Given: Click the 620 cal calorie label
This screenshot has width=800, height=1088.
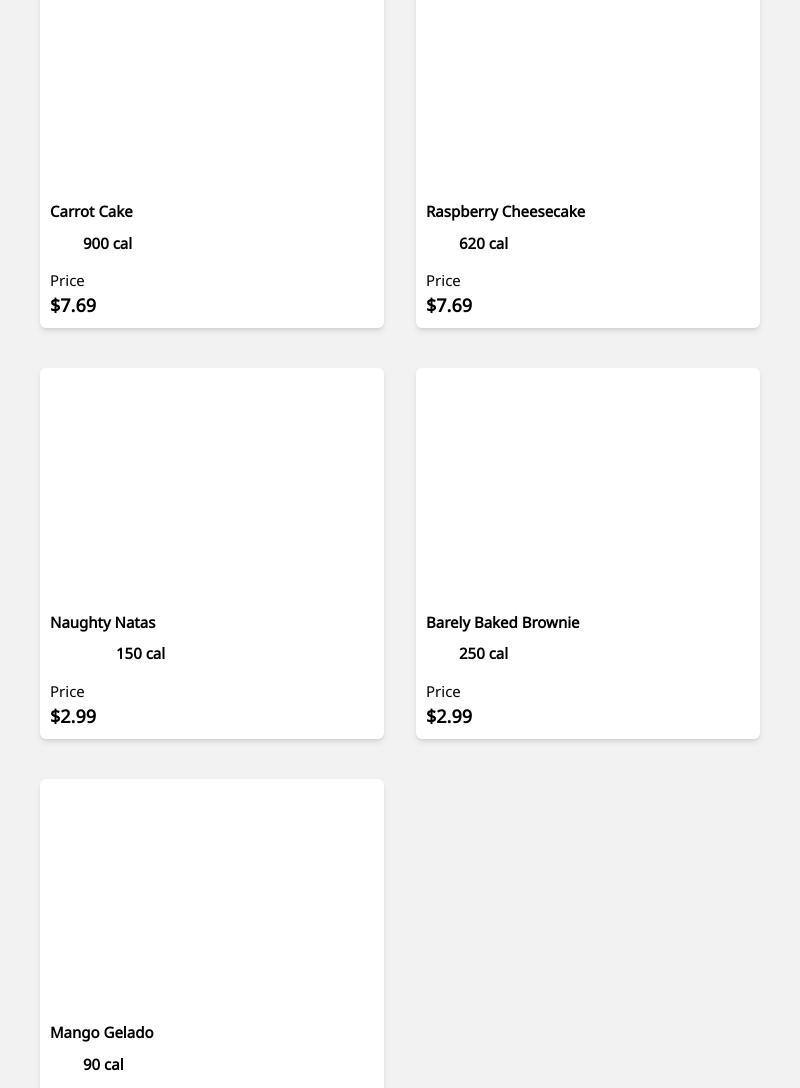Looking at the screenshot, I should (x=483, y=244).
